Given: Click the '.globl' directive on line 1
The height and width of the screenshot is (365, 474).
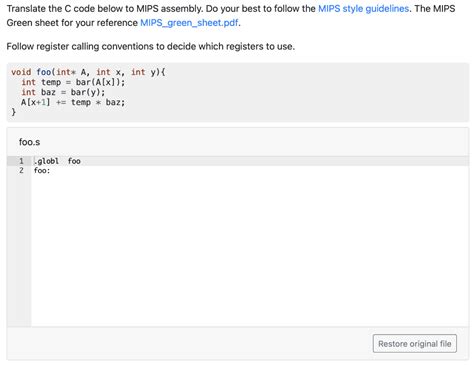Looking at the screenshot, I should point(46,161).
